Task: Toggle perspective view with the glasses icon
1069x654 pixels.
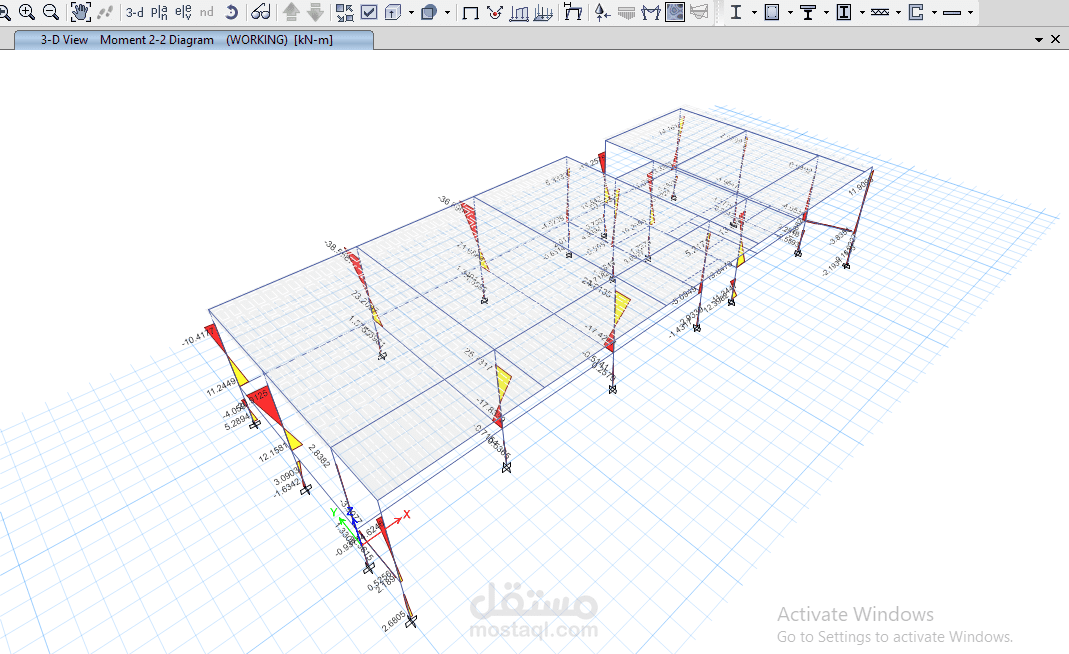Action: [260, 12]
